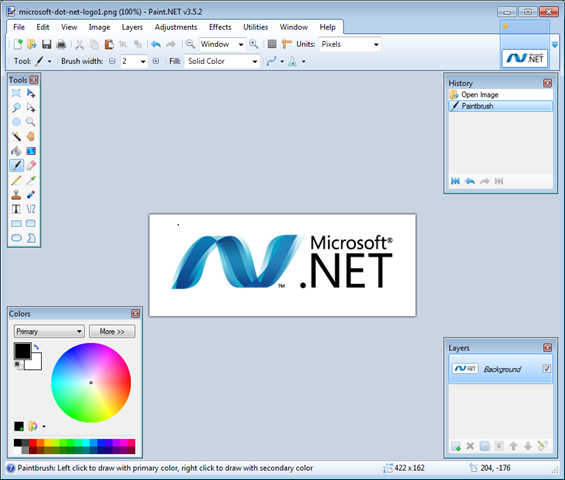The width and height of the screenshot is (565, 480).
Task: Select the Lasso Select tool
Action: tap(16, 107)
